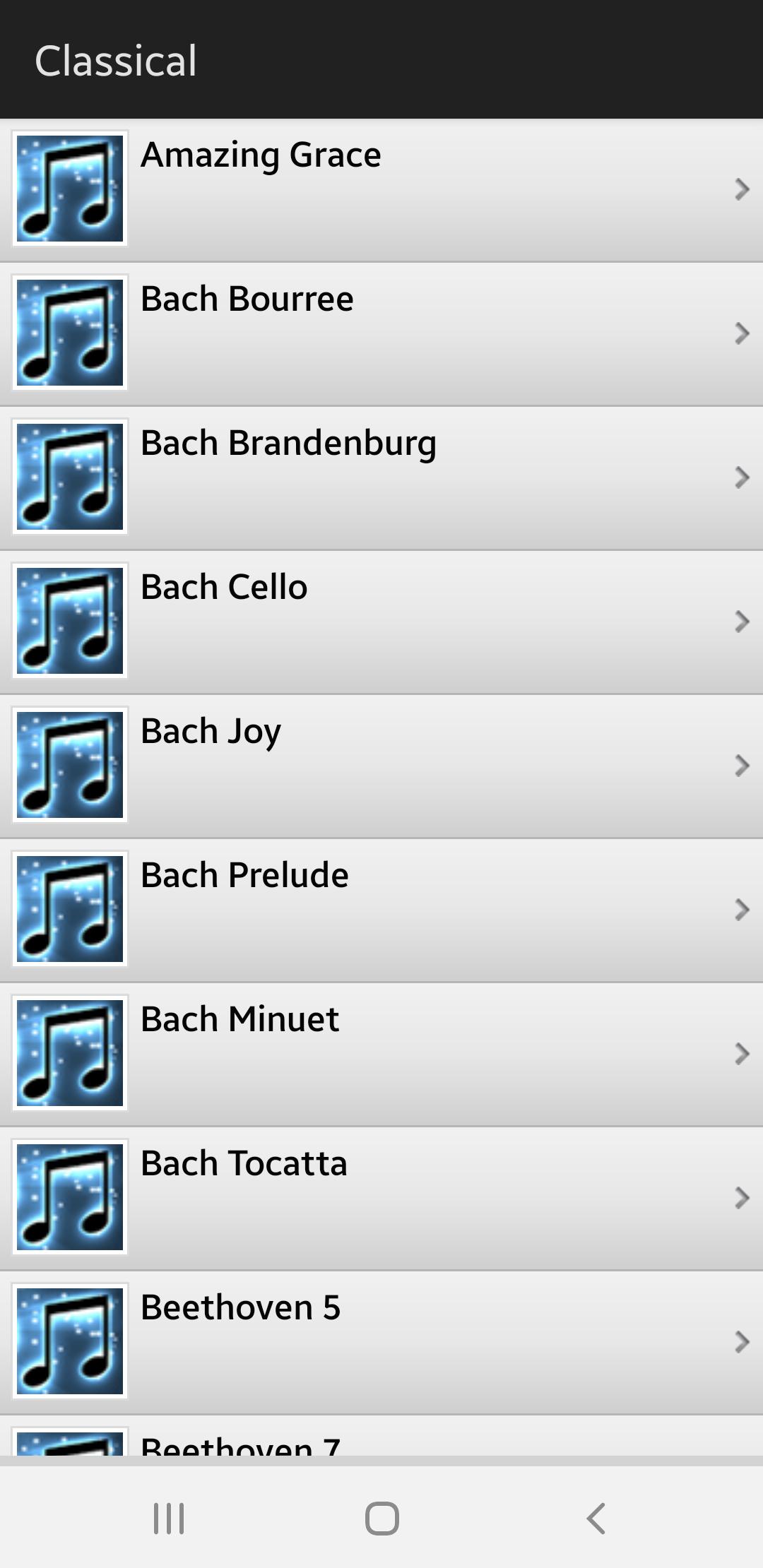
Task: Click the chevron on the Bach Brandenburg row
Action: [x=742, y=477]
